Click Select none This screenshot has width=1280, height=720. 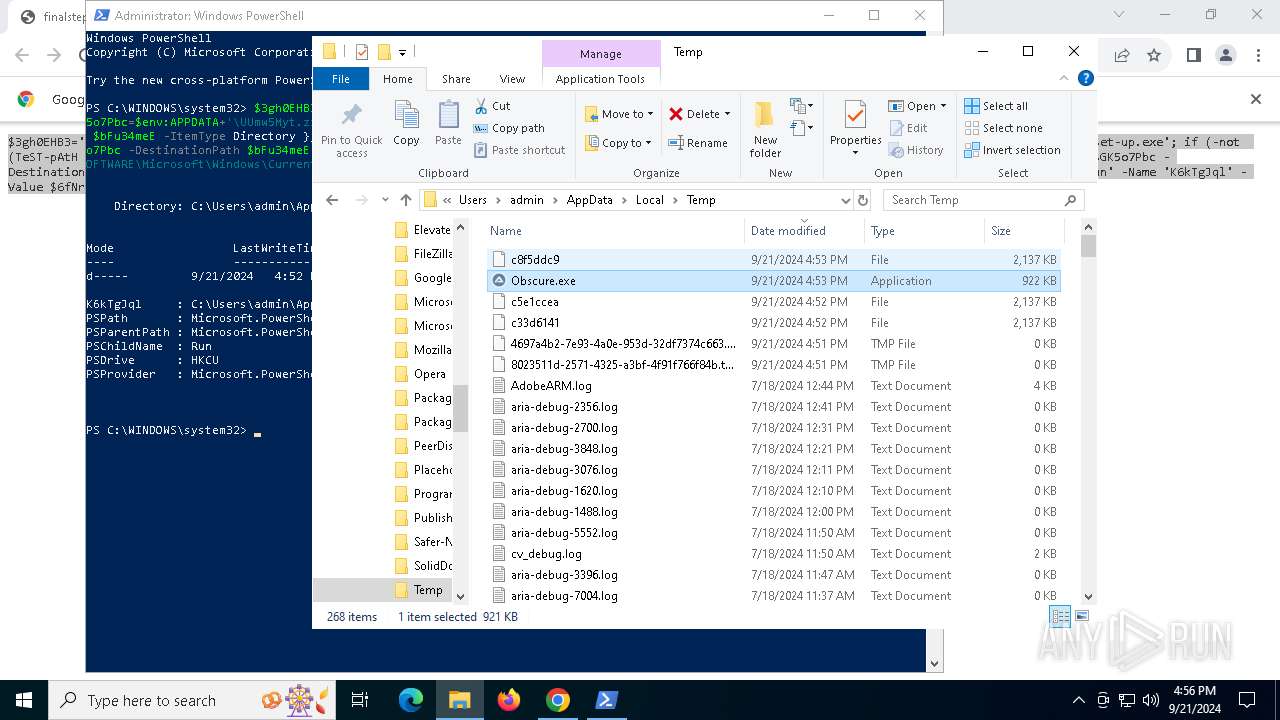coord(1003,128)
